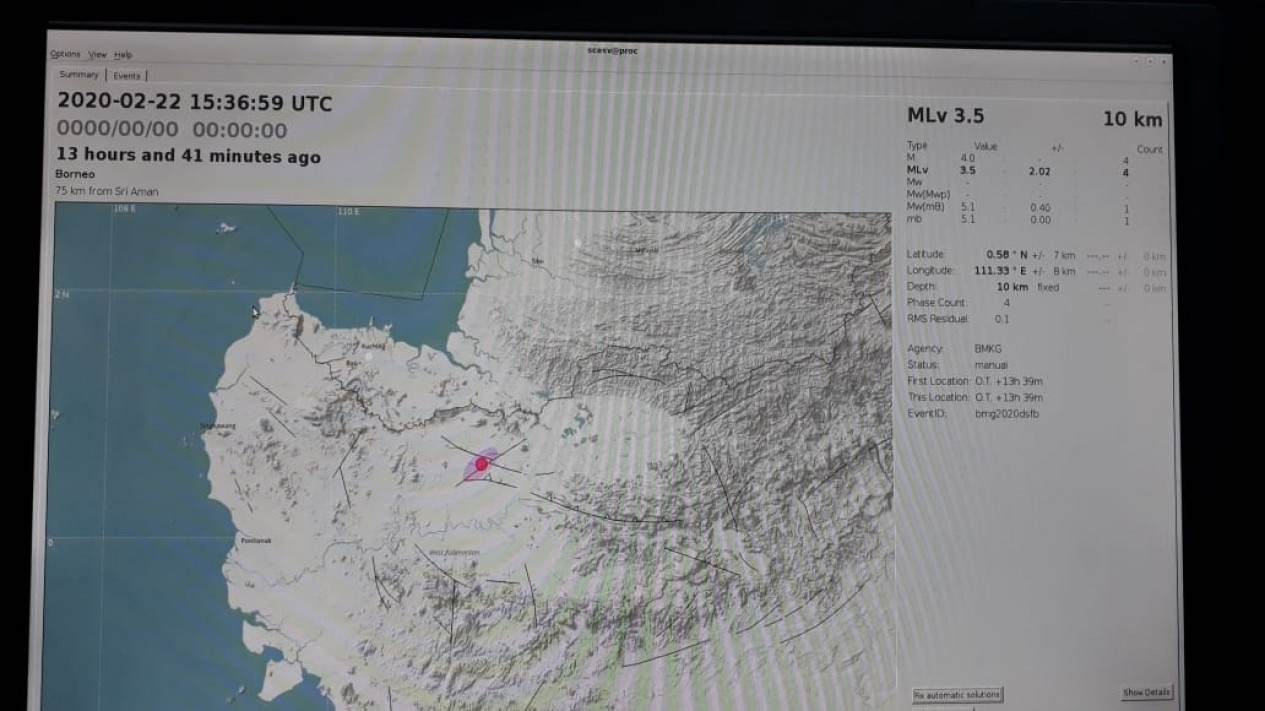The width and height of the screenshot is (1265, 711).
Task: Click the EventID bmg2020dsfb
Action: pos(1006,413)
